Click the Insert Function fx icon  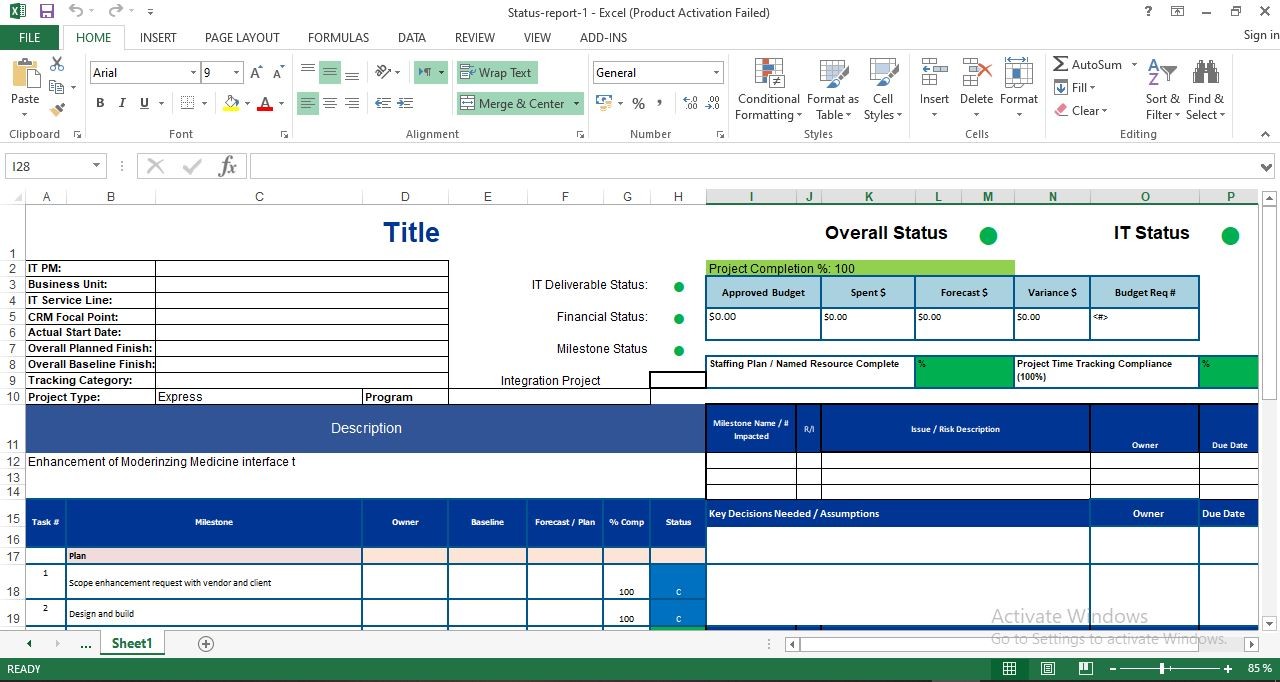(x=228, y=167)
